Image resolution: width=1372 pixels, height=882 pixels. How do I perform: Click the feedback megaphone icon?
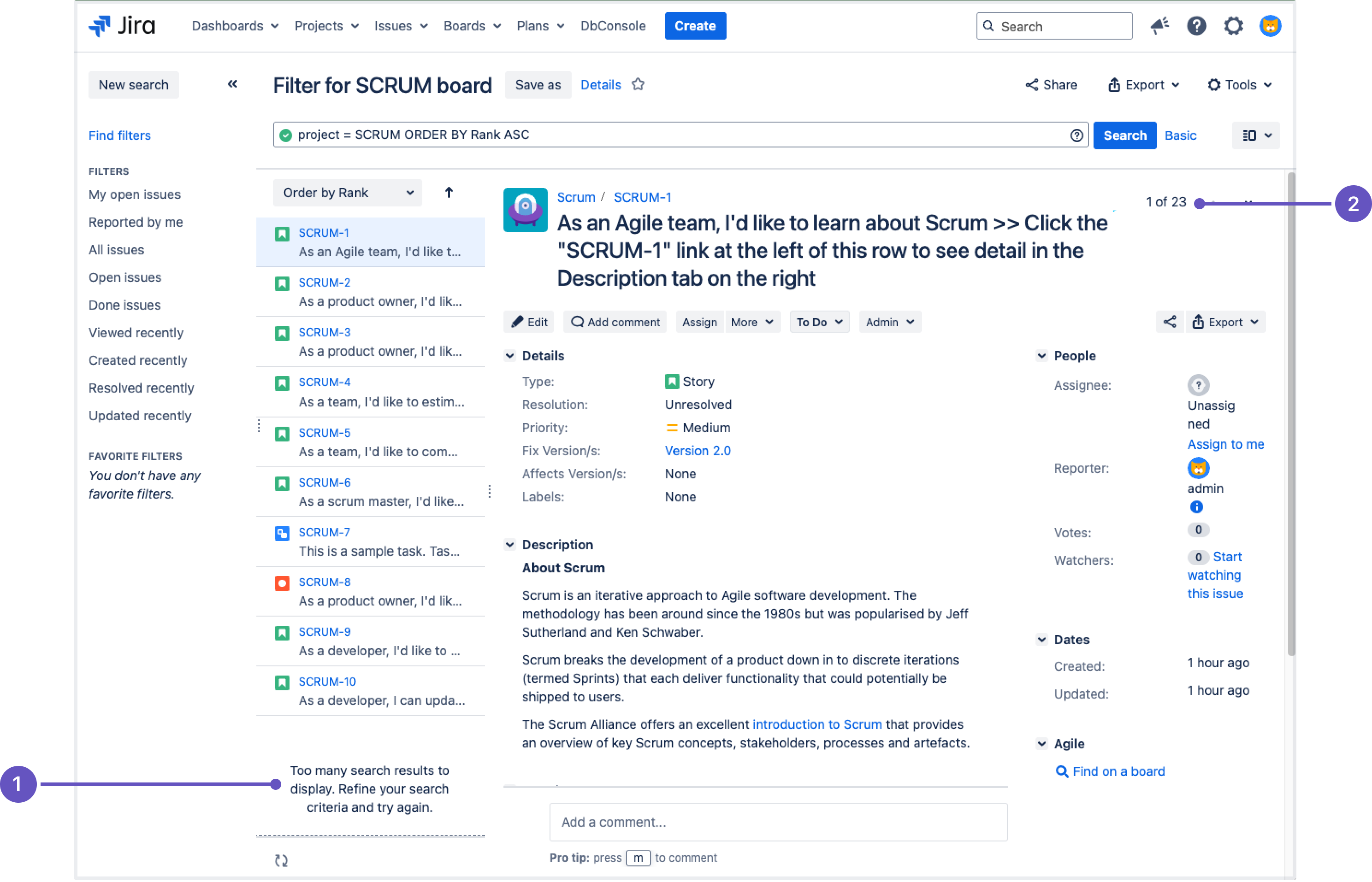click(1160, 26)
